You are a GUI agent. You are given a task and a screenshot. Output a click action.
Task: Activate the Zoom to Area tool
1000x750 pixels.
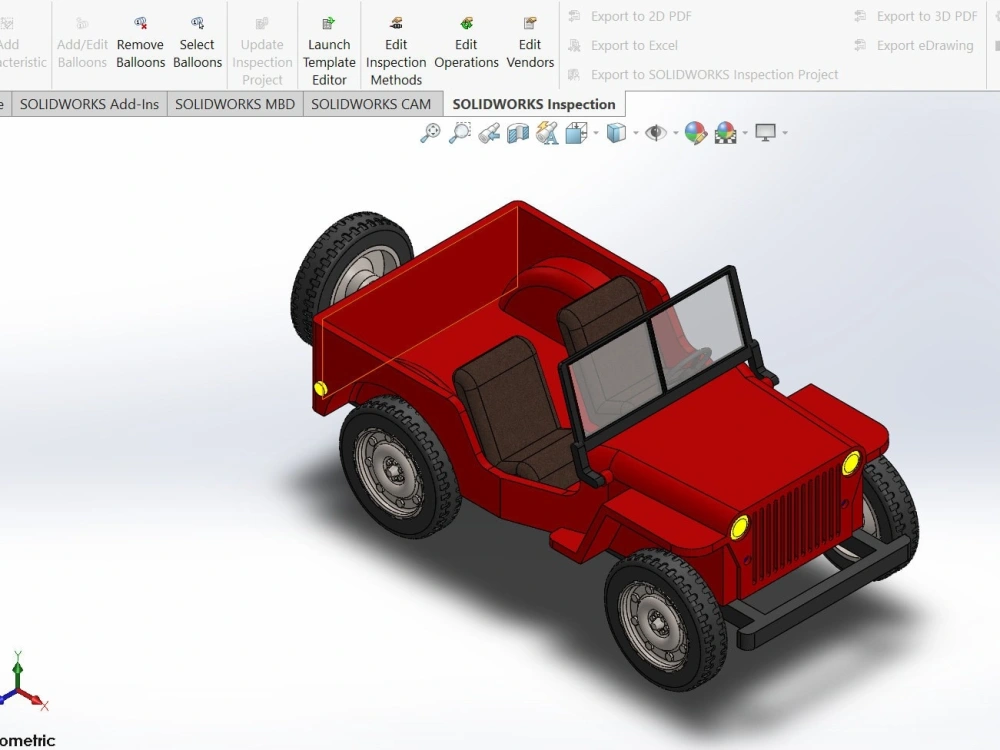(x=459, y=132)
